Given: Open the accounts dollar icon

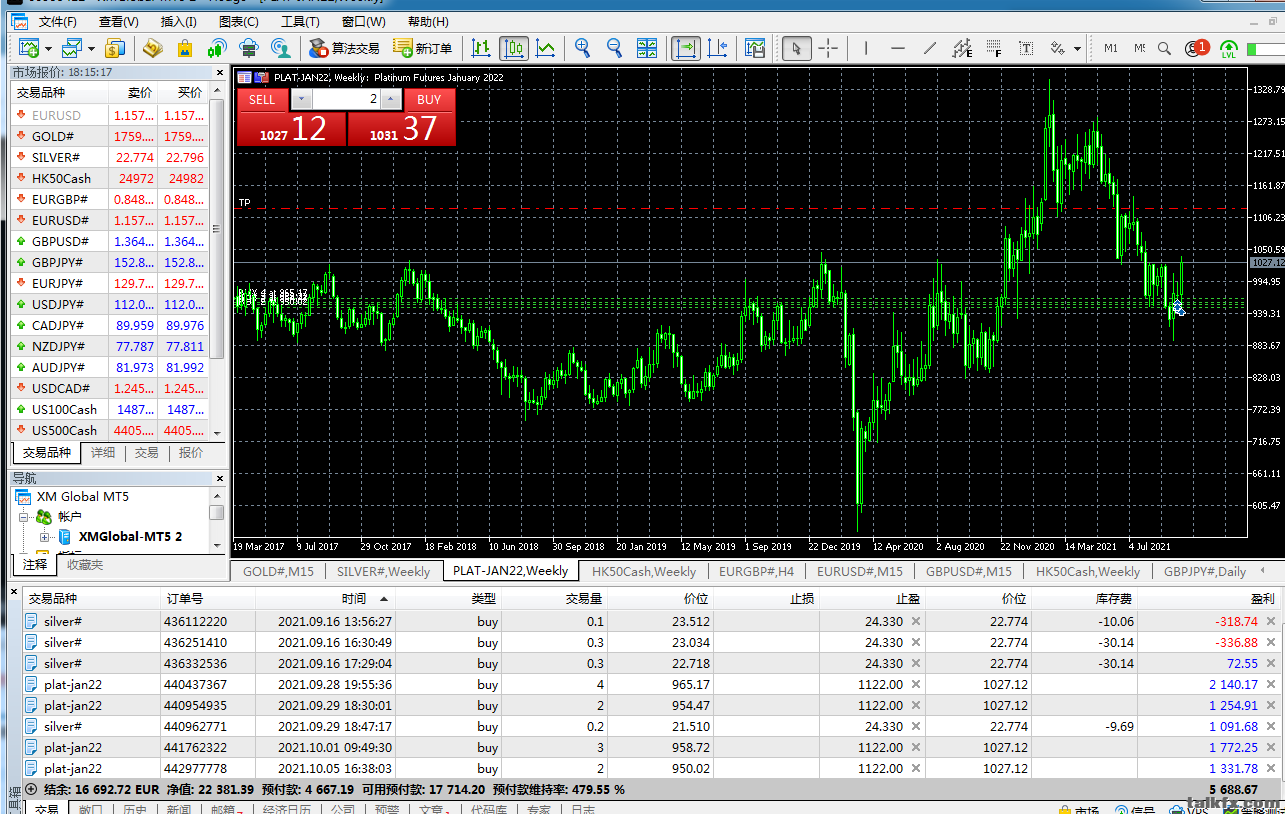Looking at the screenshot, I should coord(115,48).
